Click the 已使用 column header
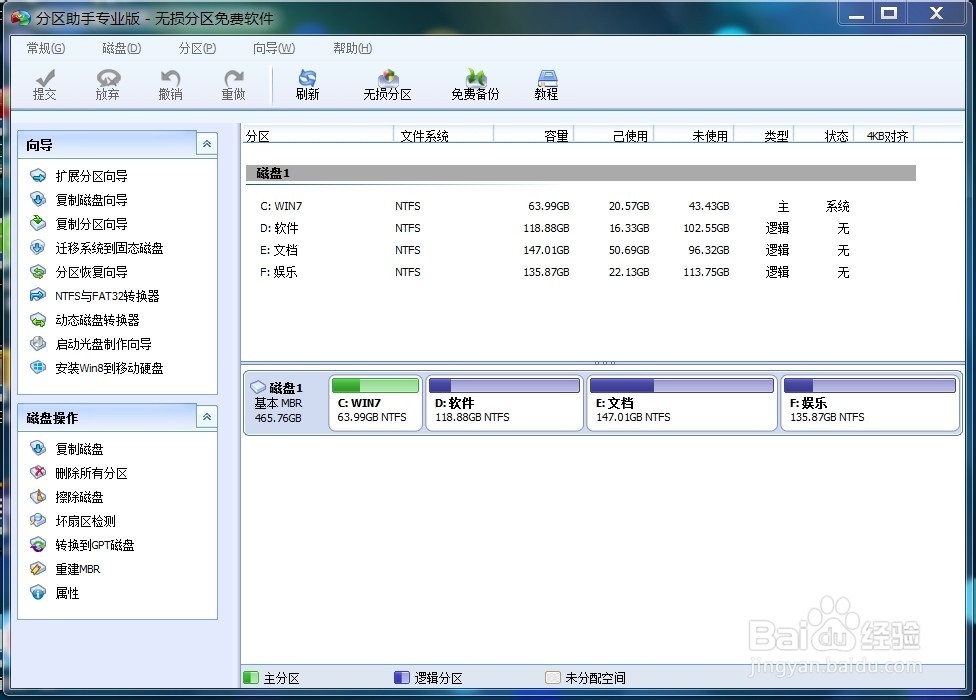 (x=614, y=136)
